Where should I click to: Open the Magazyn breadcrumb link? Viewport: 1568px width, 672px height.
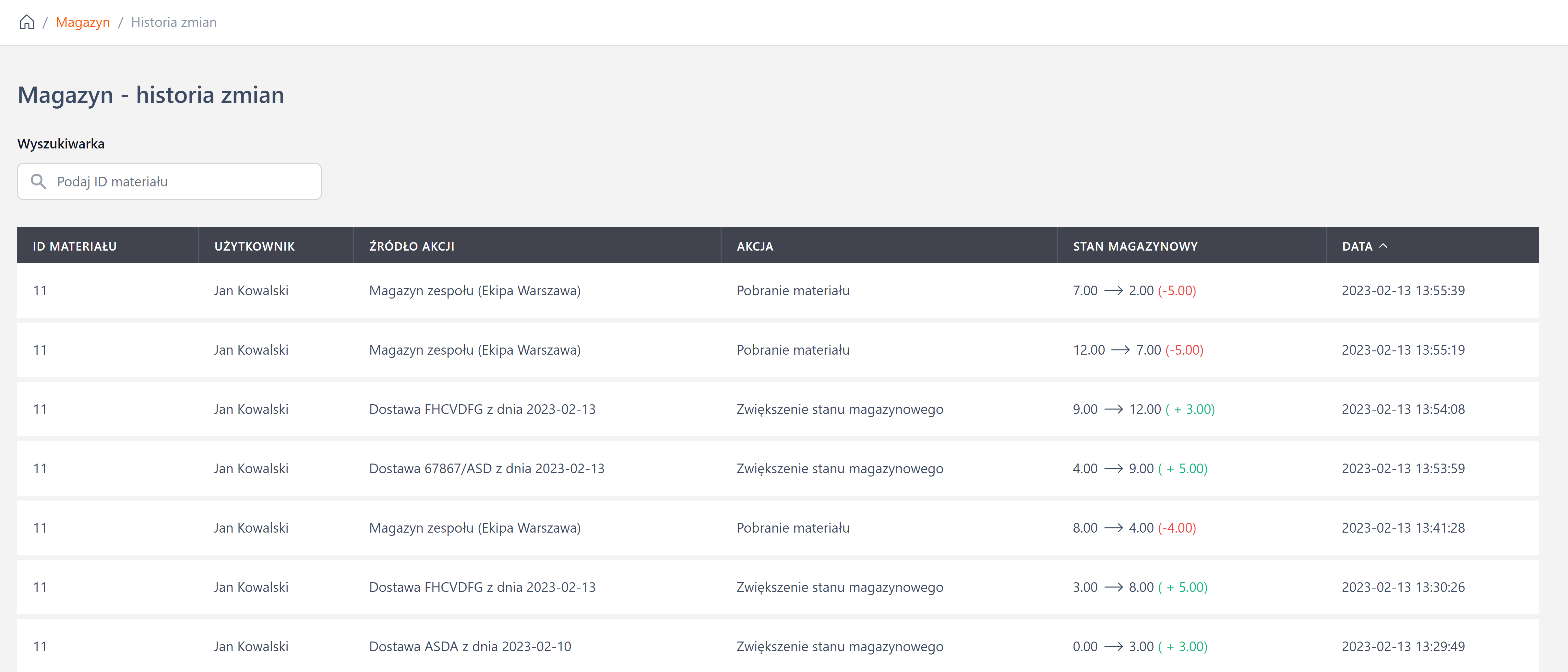(x=83, y=22)
